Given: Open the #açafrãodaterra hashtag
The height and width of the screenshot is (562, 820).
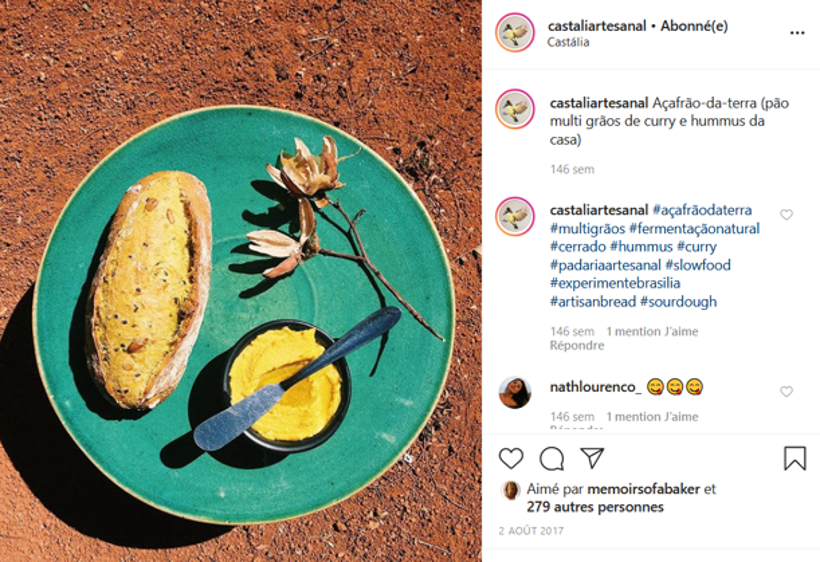Looking at the screenshot, I should (702, 210).
